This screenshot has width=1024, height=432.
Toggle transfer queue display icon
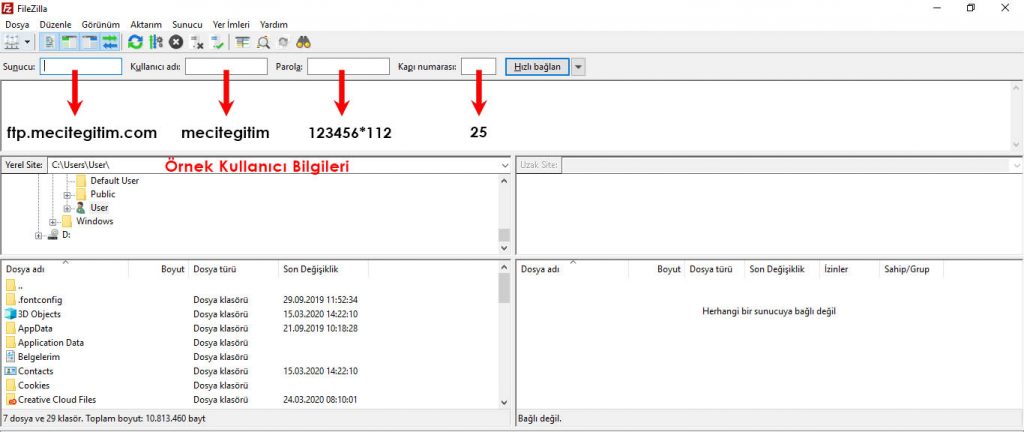pos(110,42)
